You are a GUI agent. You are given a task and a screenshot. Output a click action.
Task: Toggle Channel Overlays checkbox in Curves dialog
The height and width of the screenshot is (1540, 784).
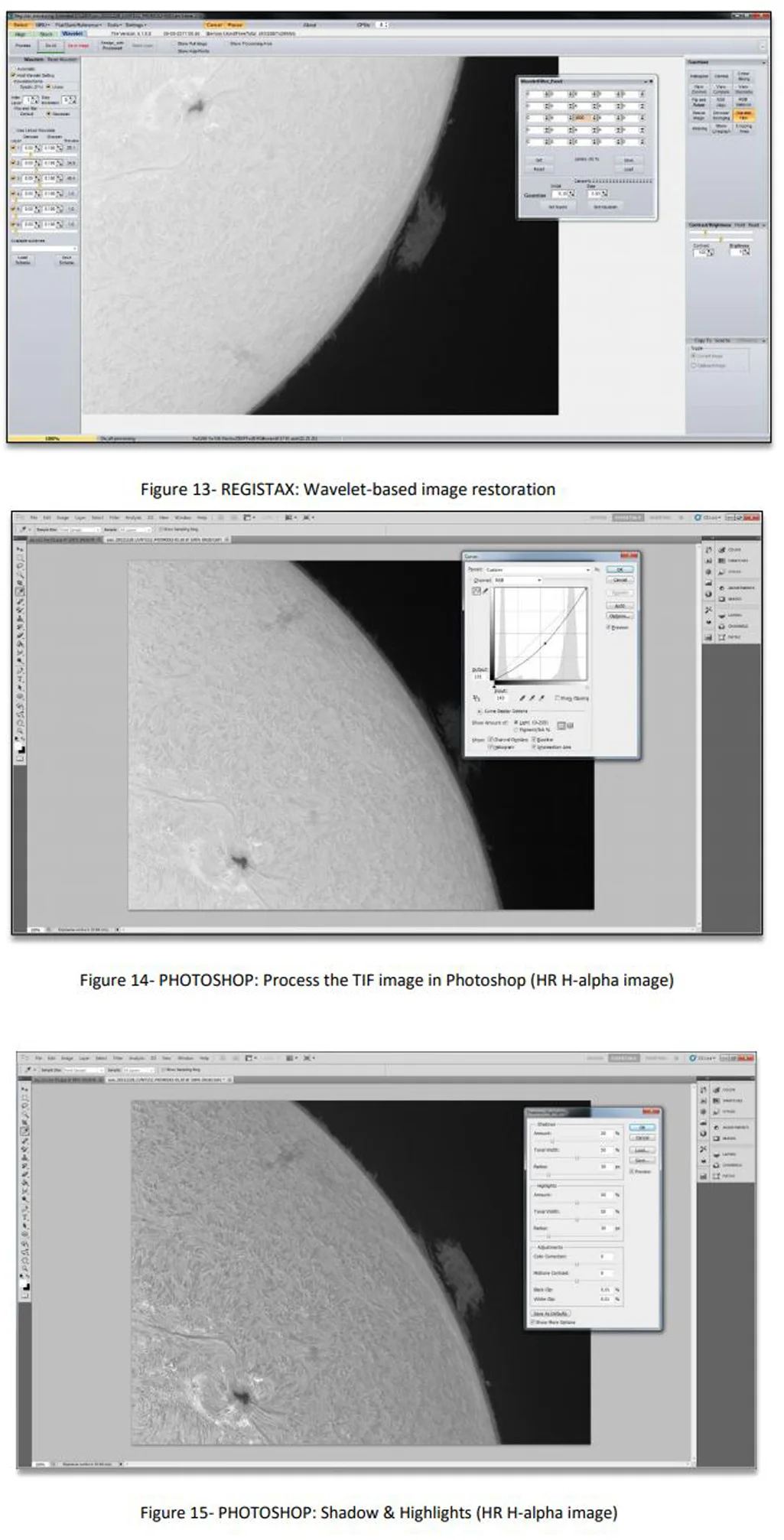(490, 740)
